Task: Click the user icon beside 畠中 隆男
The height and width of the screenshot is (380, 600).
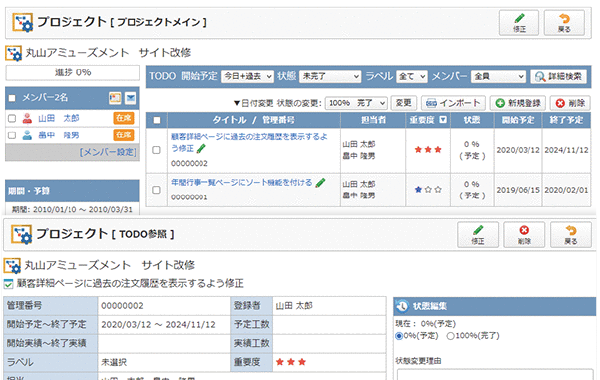Action: [27, 135]
